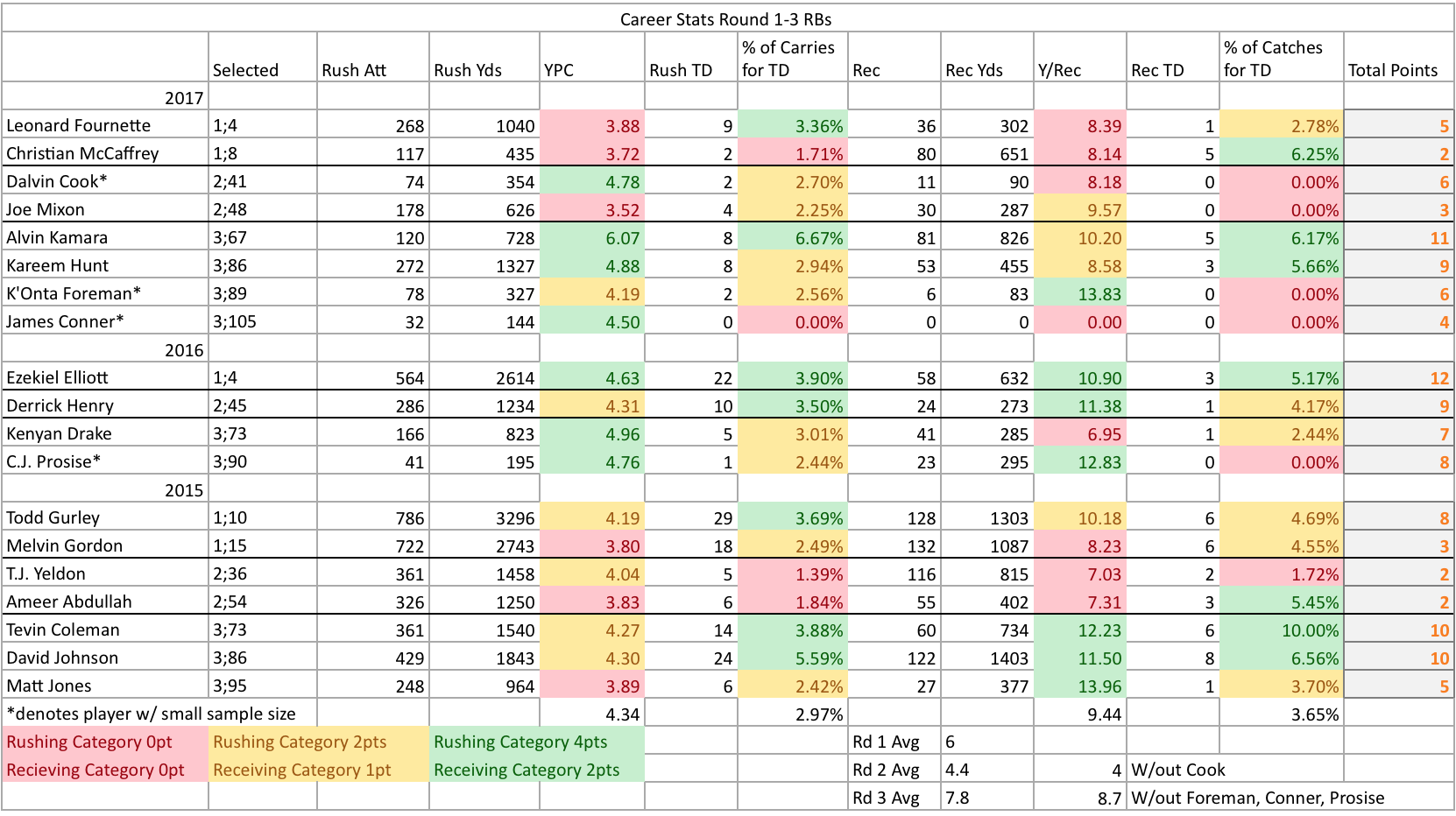
Task: Select David Johnson's 1403 Rec Yds cell
Action: (987, 658)
